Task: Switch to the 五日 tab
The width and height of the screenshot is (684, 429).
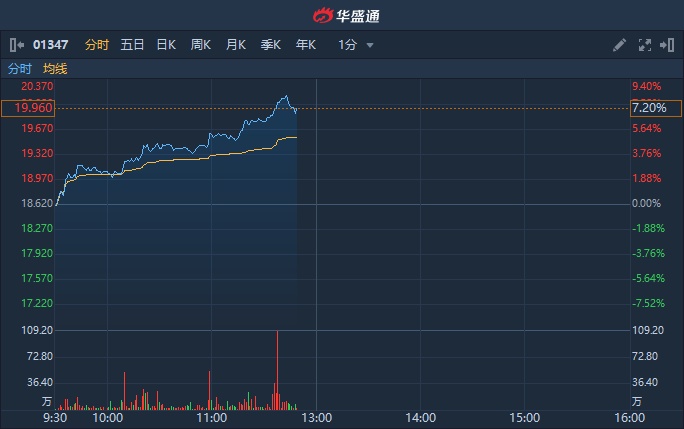Action: pyautogui.click(x=132, y=45)
